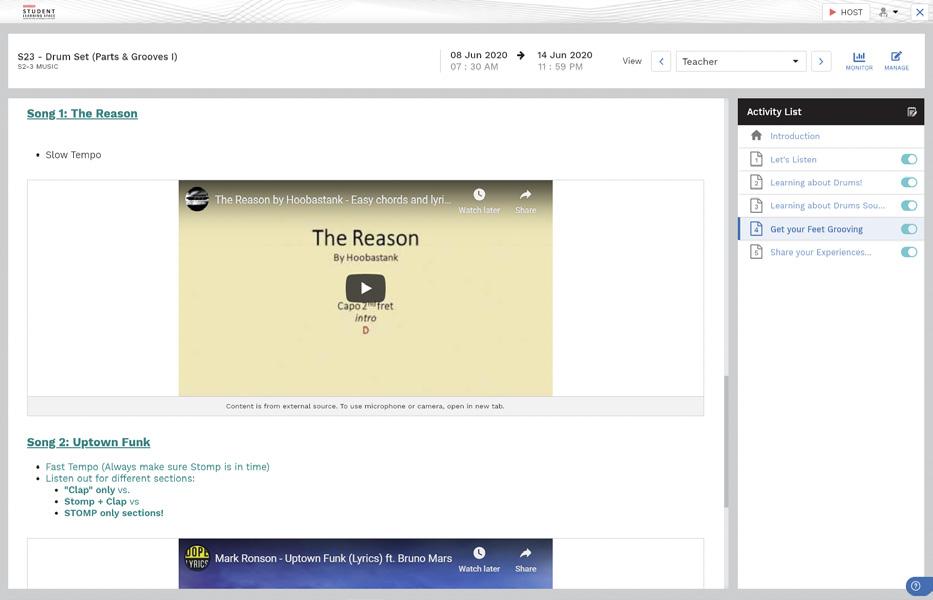The width and height of the screenshot is (933, 600).
Task: Click the Song 2: Uptown Funk heading link
Action: (89, 442)
